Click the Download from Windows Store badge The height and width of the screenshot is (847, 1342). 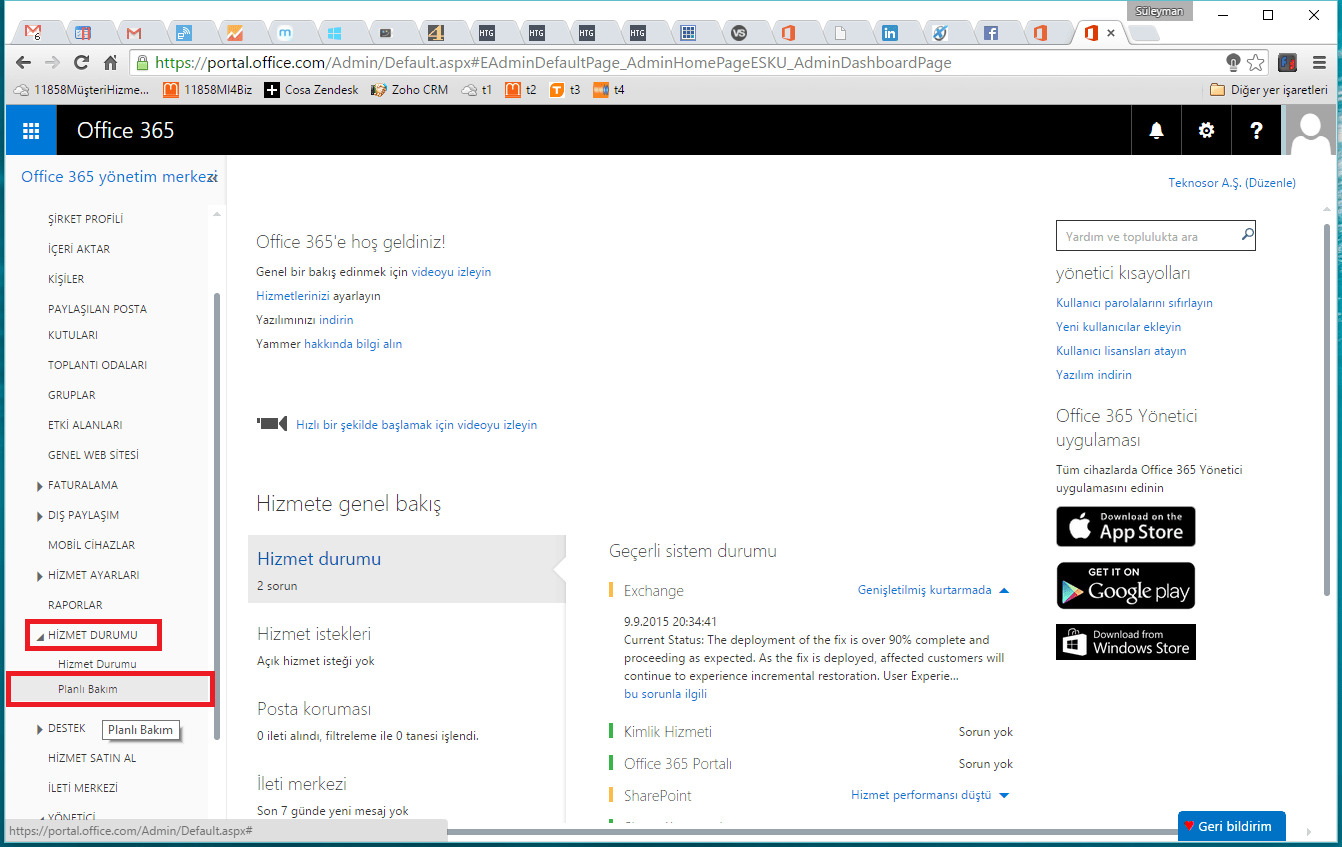point(1125,641)
